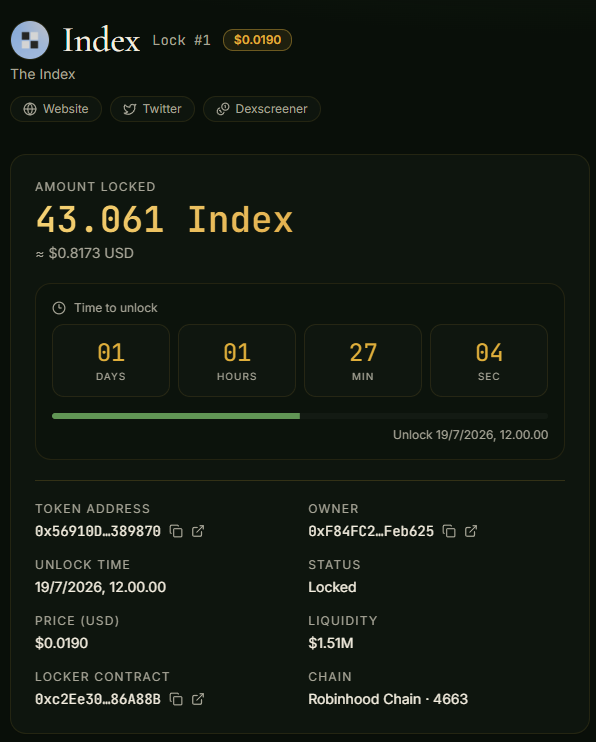Open token address in external explorer

(x=198, y=531)
